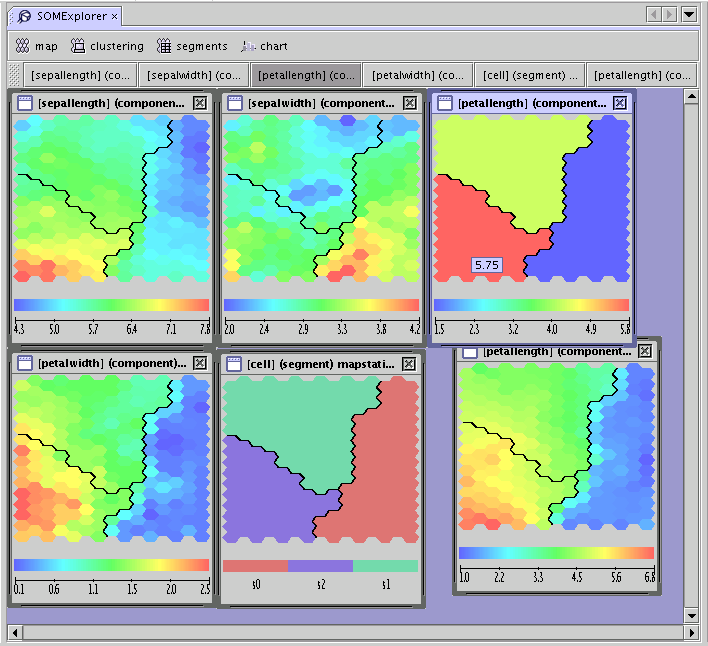Image resolution: width=708 pixels, height=646 pixels.
Task: Click the sepalwidth window's frame icon
Action: (235, 103)
